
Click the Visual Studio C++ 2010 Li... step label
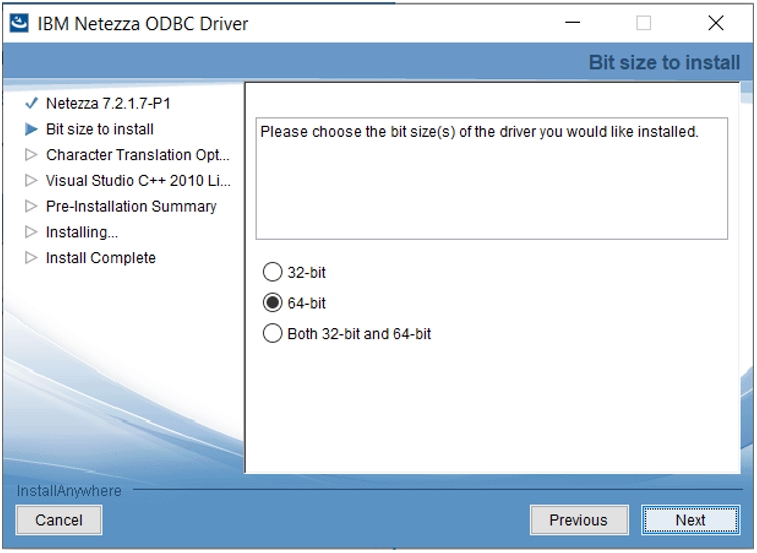pyautogui.click(x=138, y=181)
